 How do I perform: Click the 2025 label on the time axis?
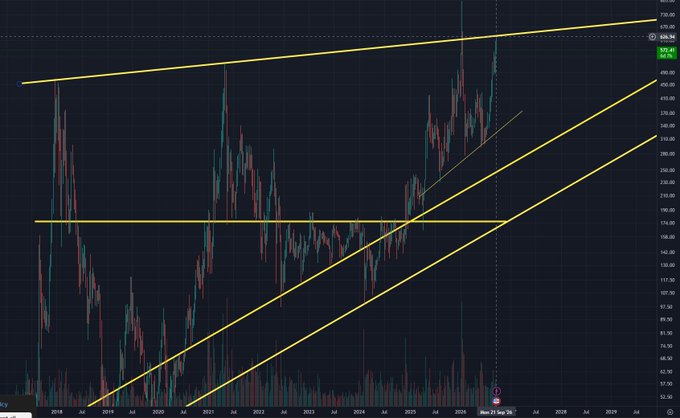pyautogui.click(x=410, y=412)
